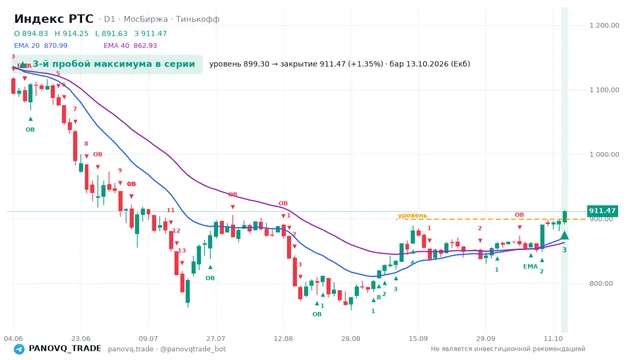Click the '09.07' date axis label
Screen dimensions: 640x360
point(148,339)
